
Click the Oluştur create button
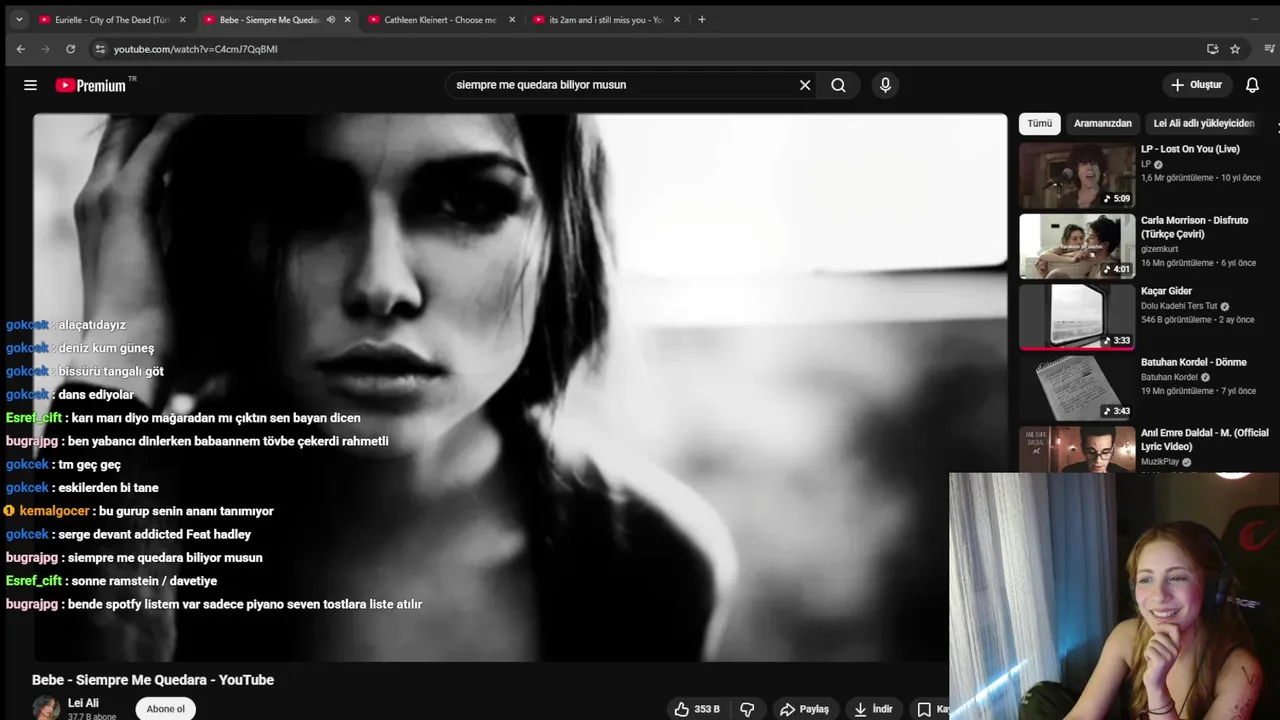pos(1197,85)
